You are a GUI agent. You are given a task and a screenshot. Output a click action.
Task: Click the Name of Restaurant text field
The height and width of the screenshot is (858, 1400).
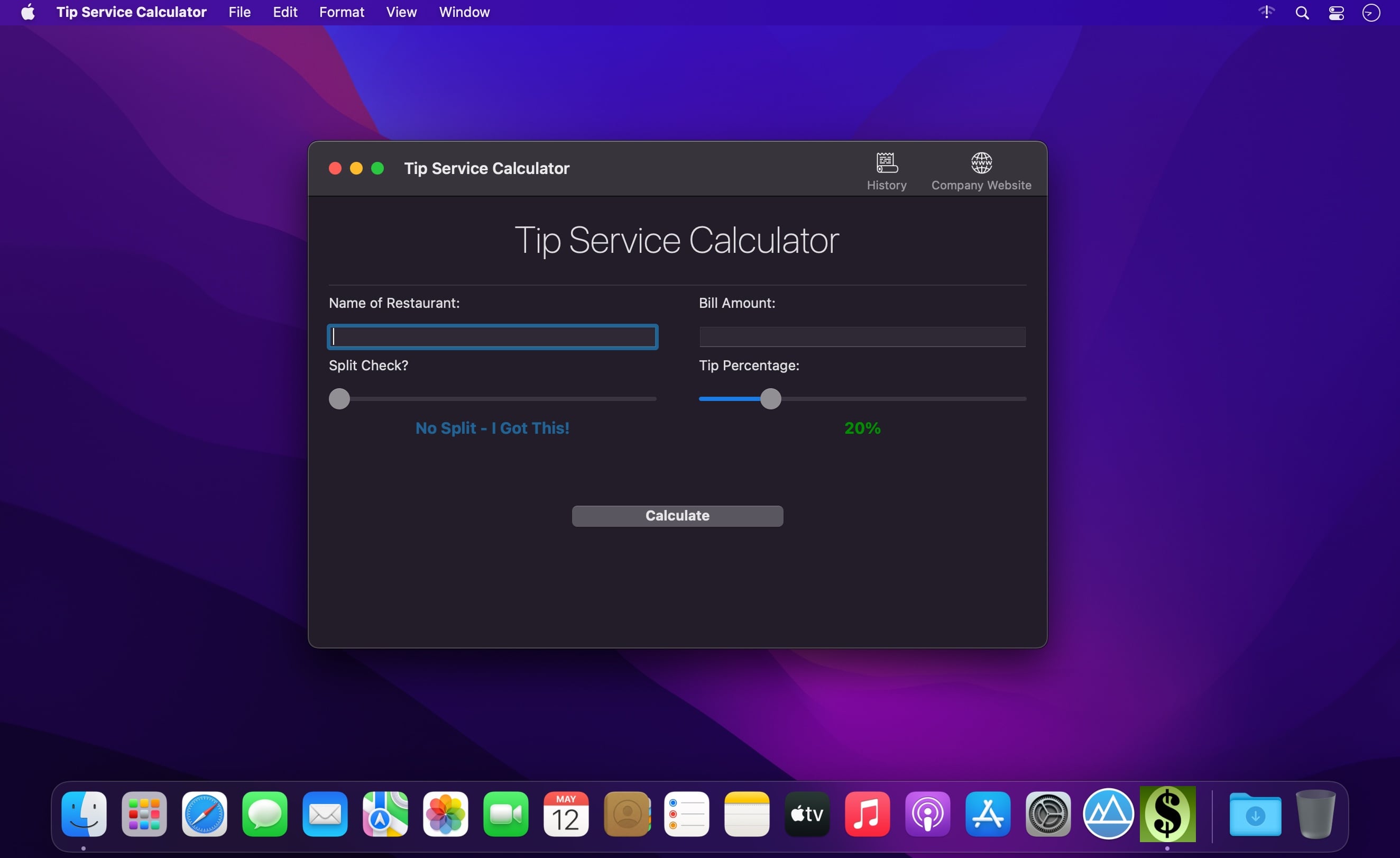coord(493,337)
